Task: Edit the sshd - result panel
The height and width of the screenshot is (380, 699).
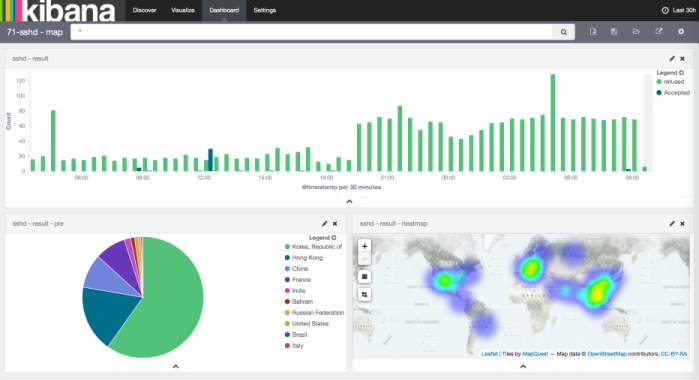Action: [x=672, y=58]
